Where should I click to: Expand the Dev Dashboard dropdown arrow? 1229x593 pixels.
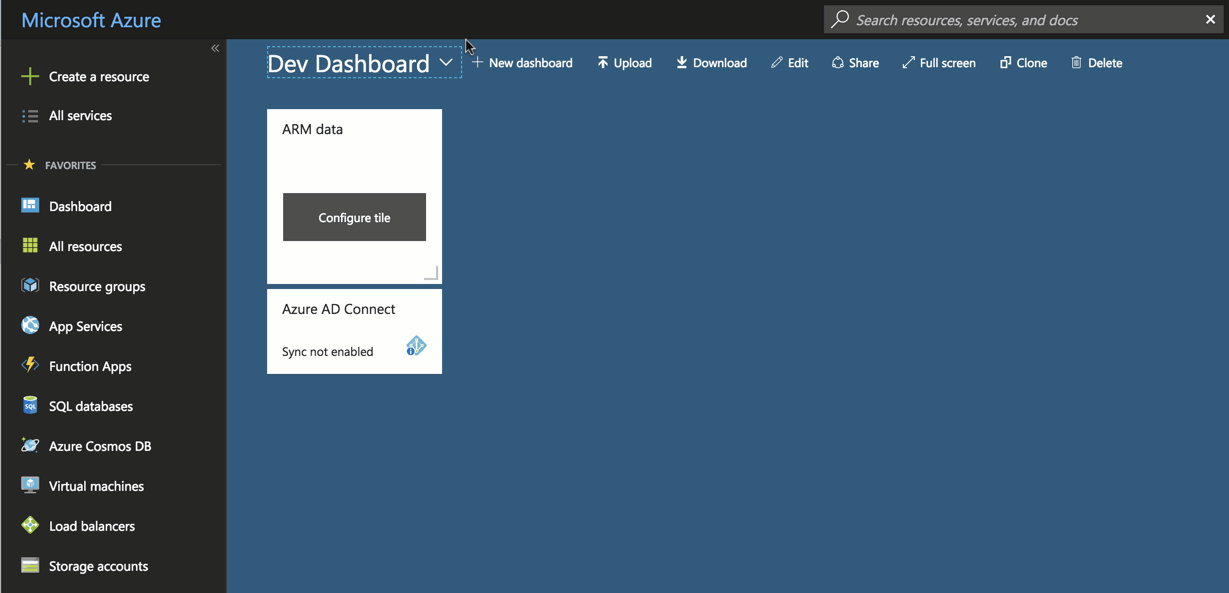click(446, 62)
